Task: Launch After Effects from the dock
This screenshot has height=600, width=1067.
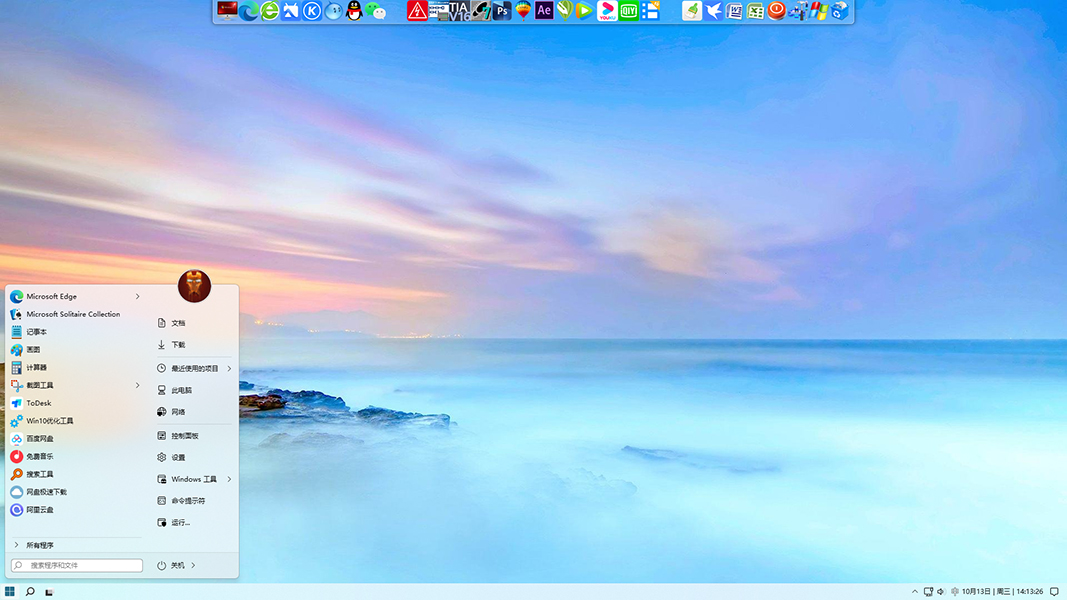Action: point(544,11)
